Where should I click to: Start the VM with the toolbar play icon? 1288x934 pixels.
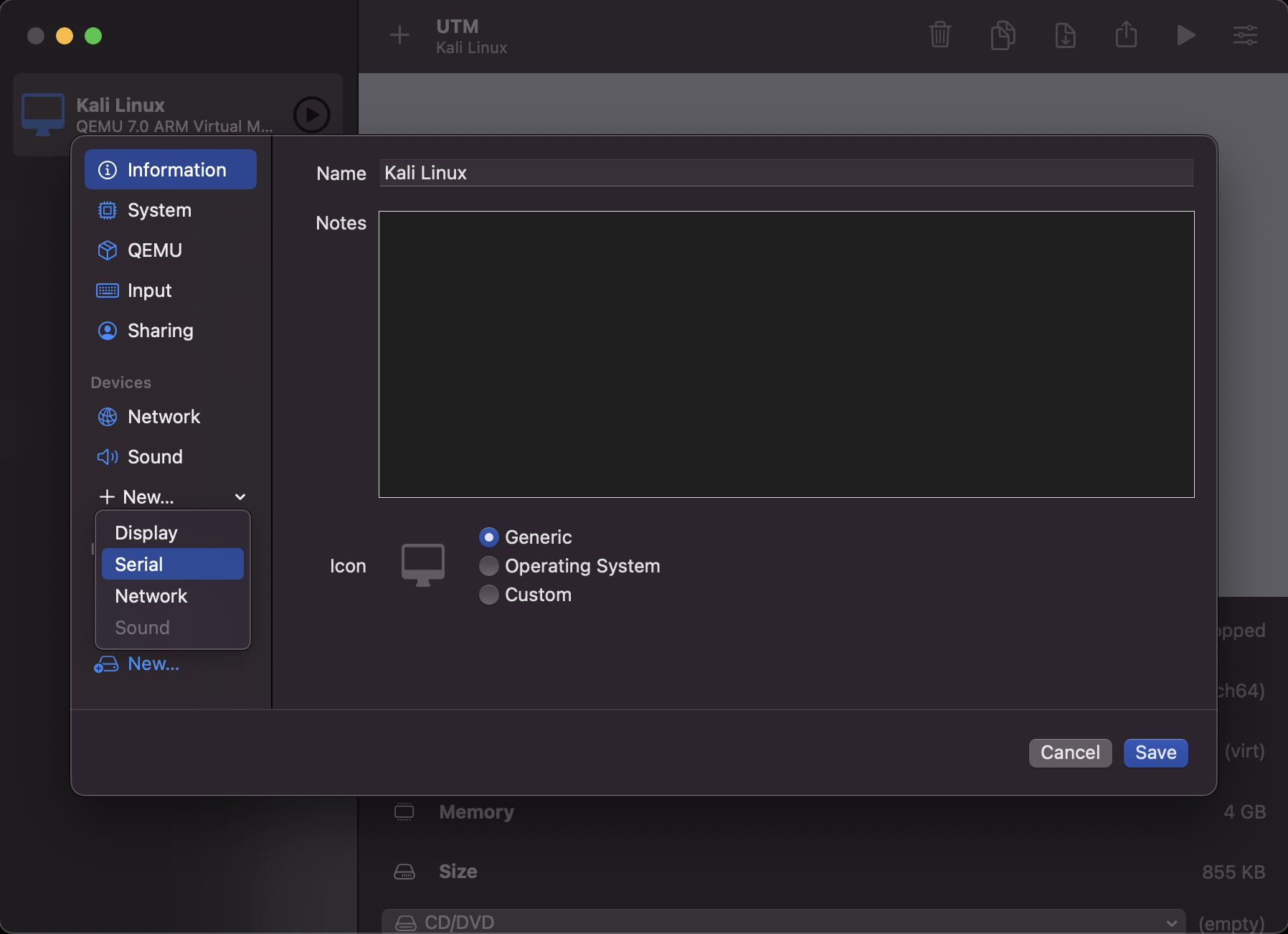[1185, 35]
